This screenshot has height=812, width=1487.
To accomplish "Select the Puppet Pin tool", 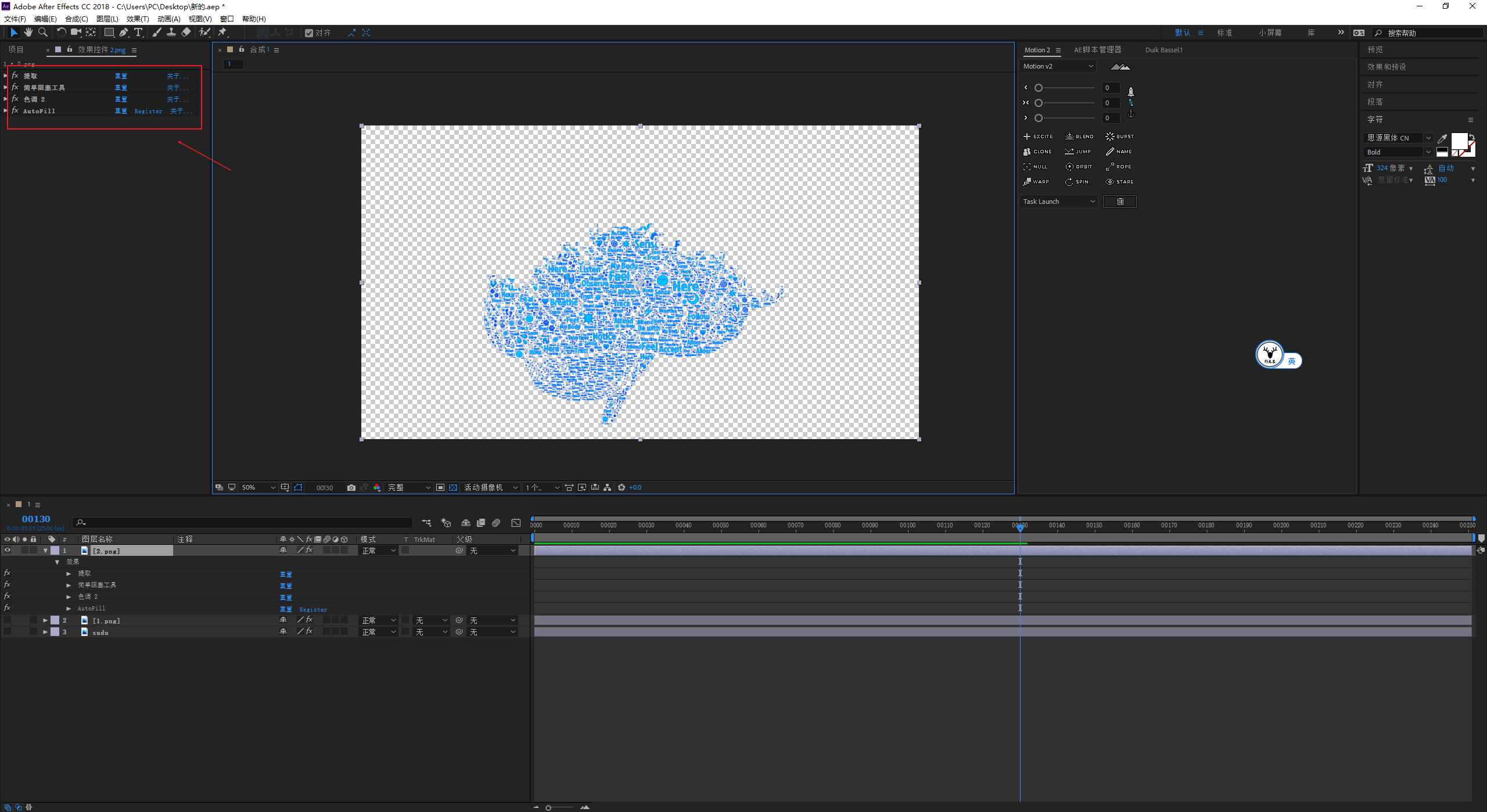I will point(222,33).
